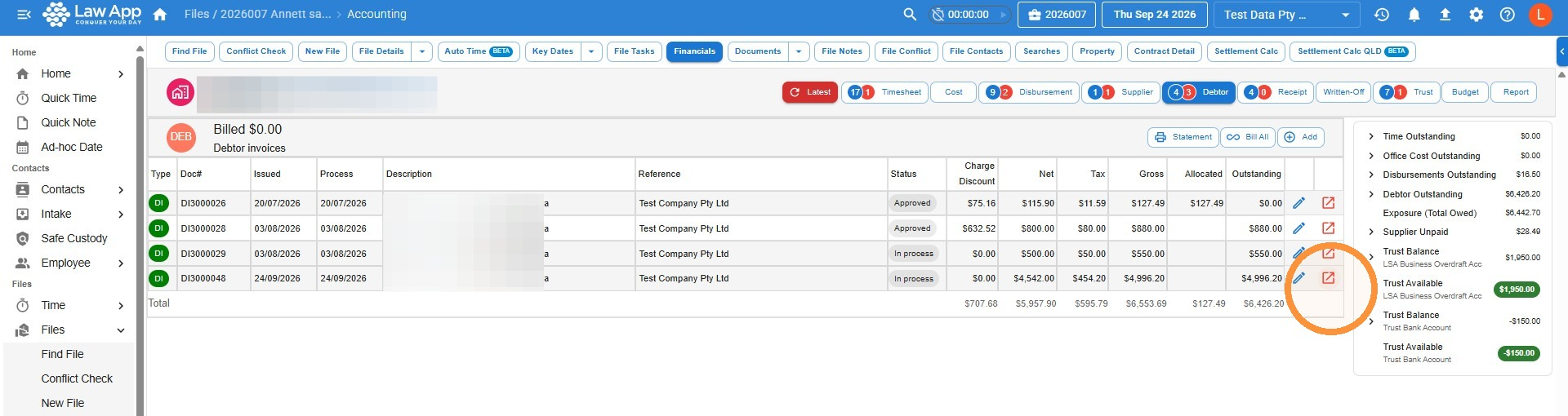Viewport: 1568px width, 416px height.
Task: Click the DI badge for DI3000048
Action: point(158,278)
